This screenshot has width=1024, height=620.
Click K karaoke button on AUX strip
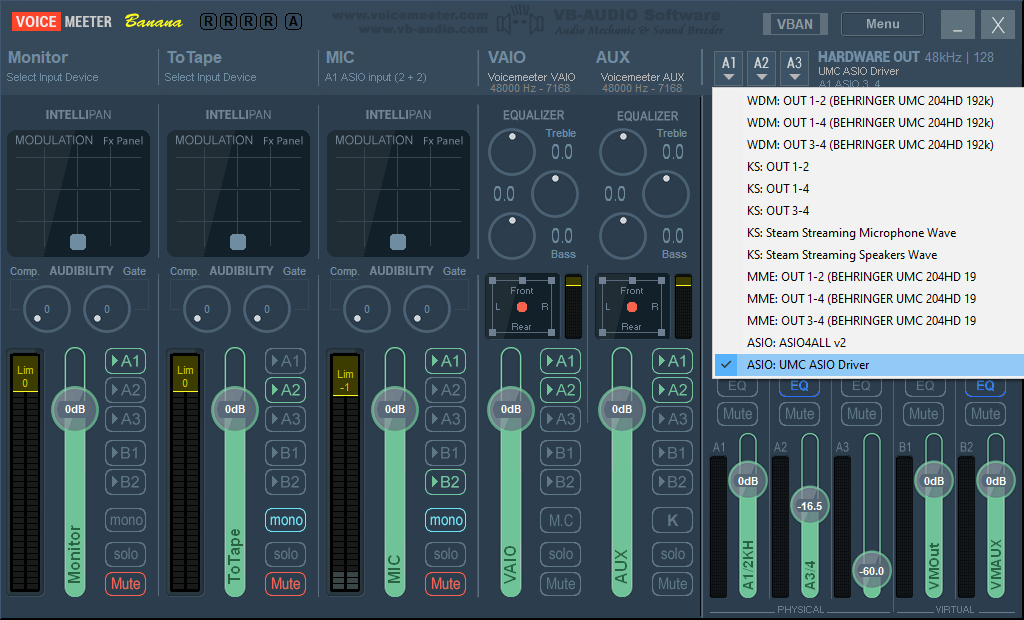[672, 520]
